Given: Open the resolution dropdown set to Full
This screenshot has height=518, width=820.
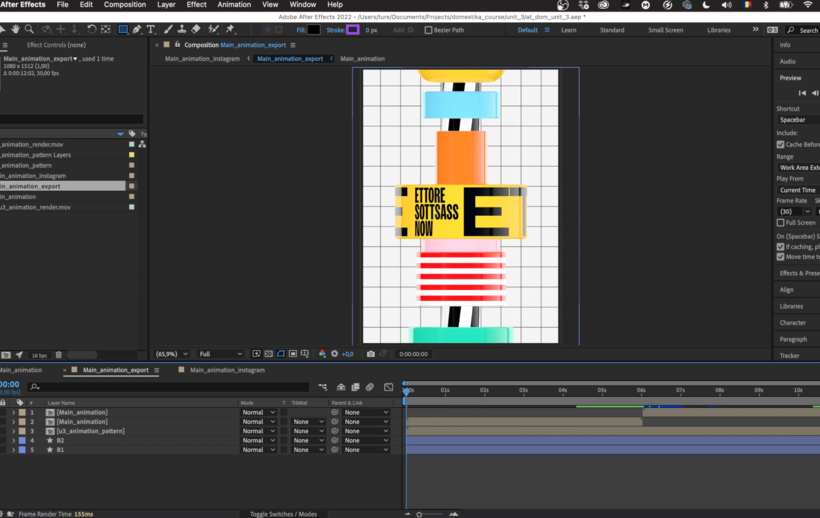Looking at the screenshot, I should 220,354.
